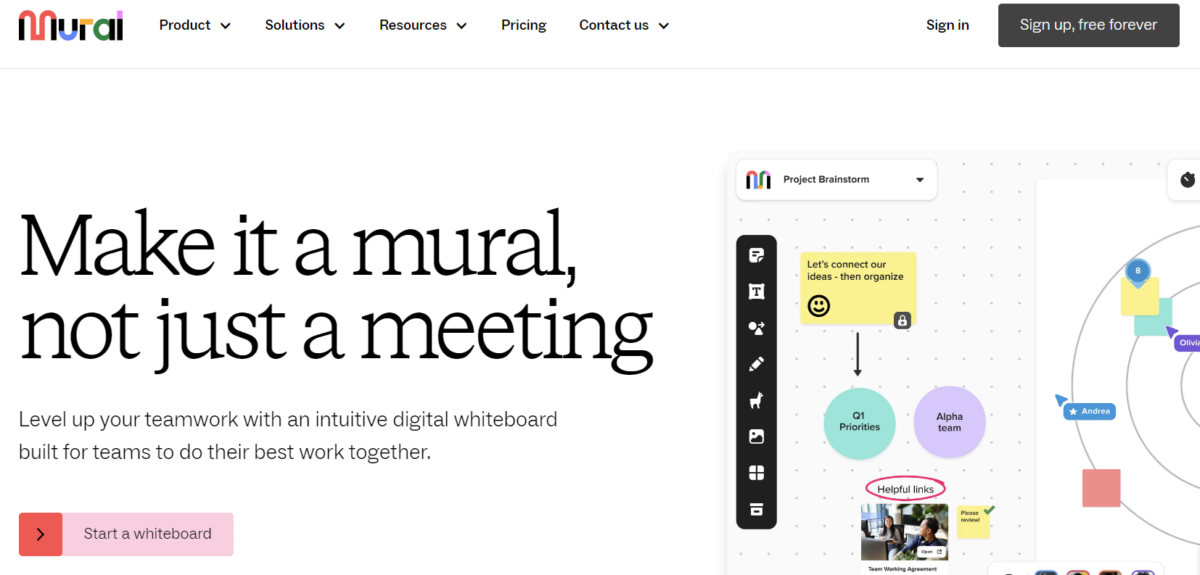The width and height of the screenshot is (1200, 575).
Task: Click the Alpha team purple circle
Action: [949, 422]
